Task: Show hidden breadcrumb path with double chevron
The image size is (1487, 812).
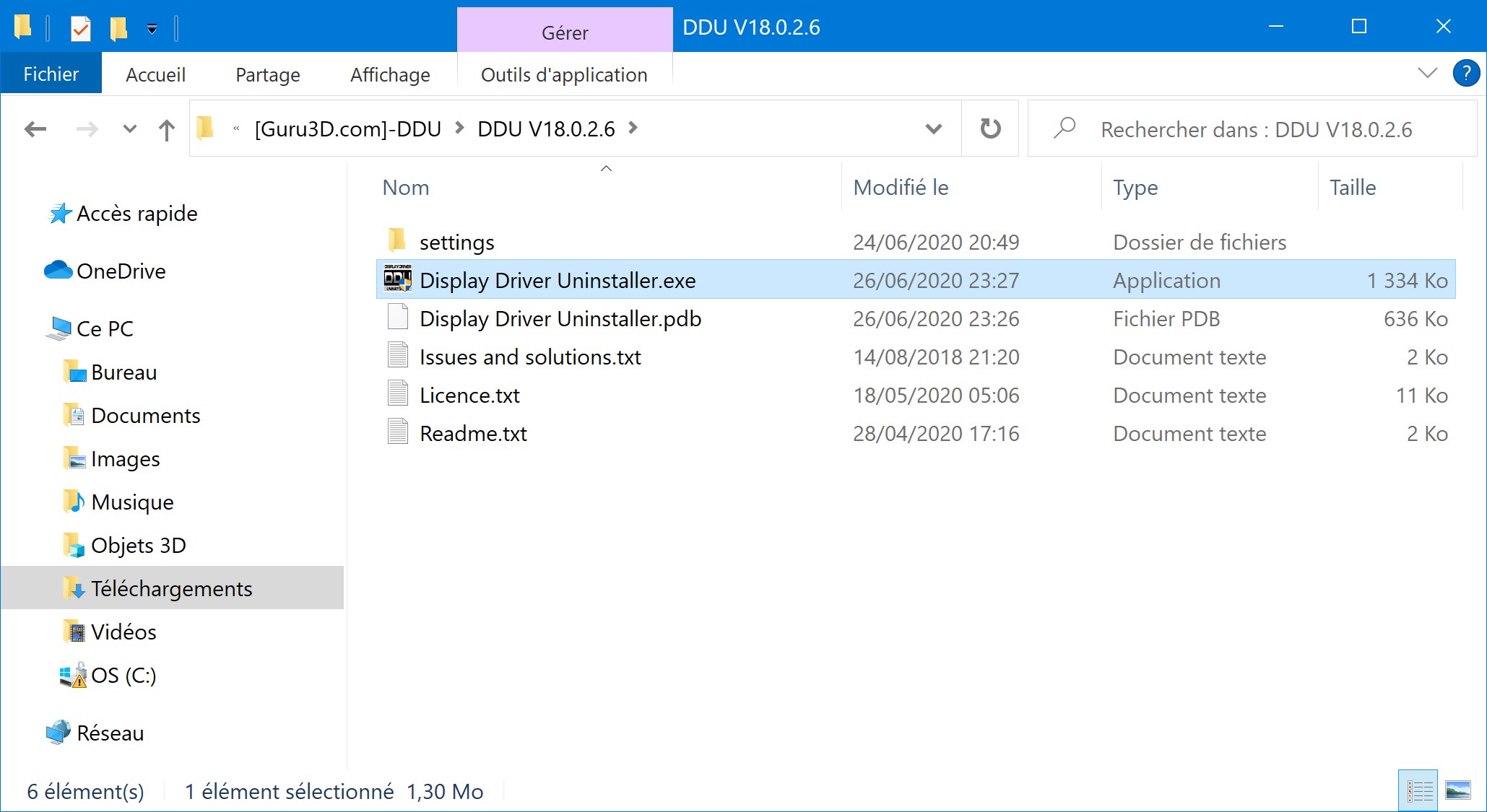Action: pos(236,129)
